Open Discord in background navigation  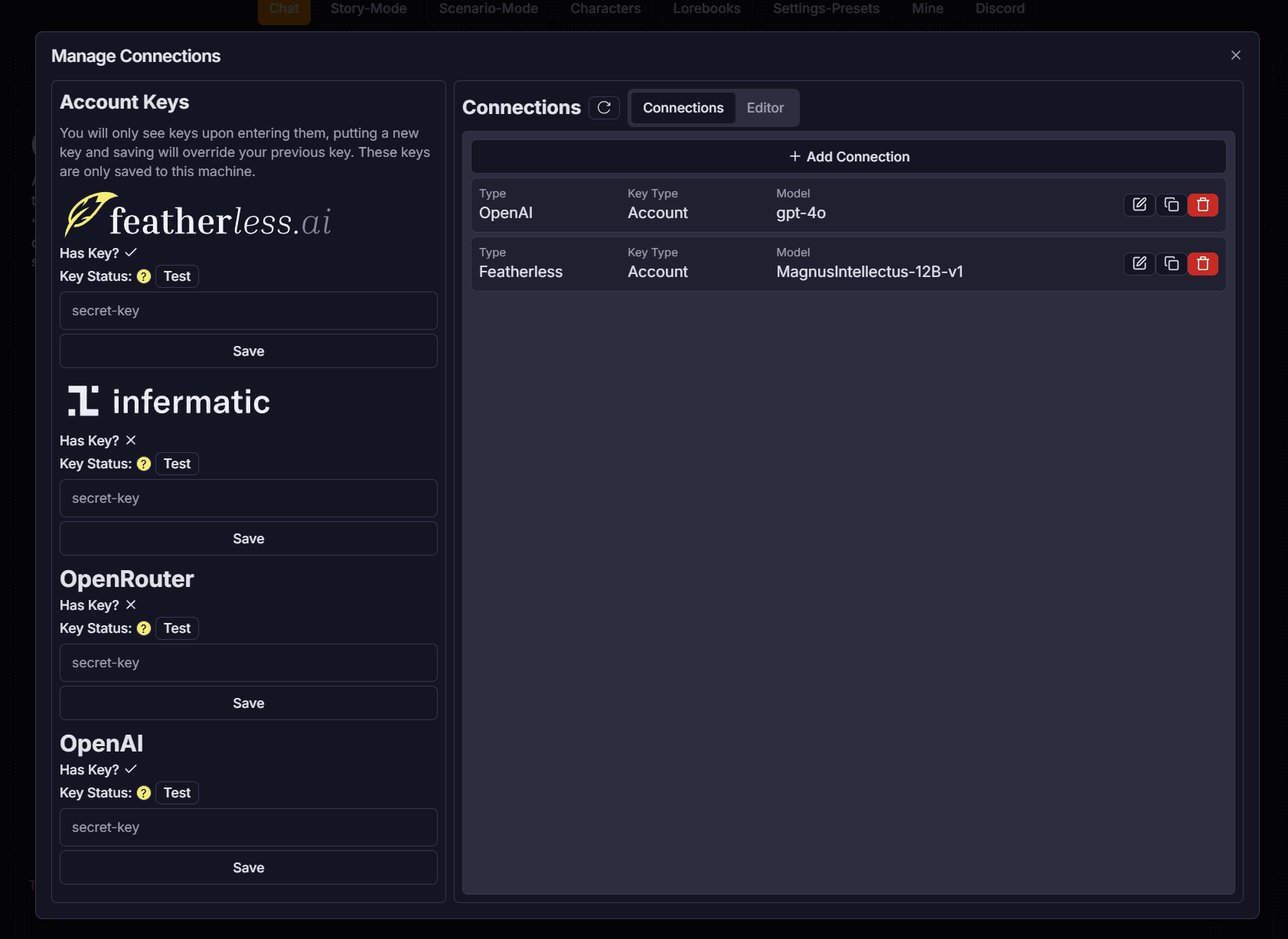click(999, 9)
